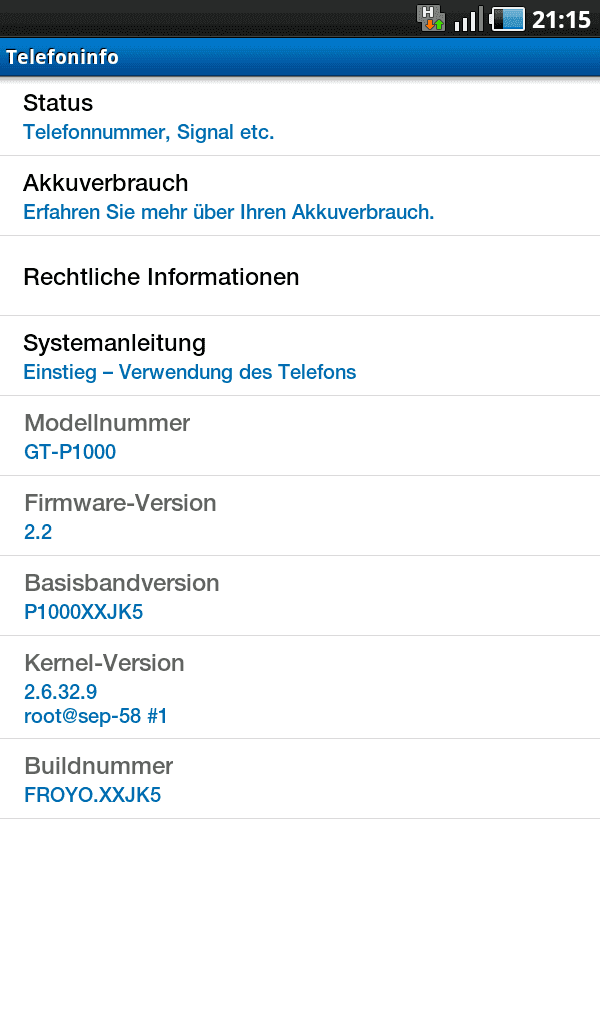Tap Telefonnummer, Signal etc. subtitle
This screenshot has width=600, height=1024.
(x=149, y=132)
